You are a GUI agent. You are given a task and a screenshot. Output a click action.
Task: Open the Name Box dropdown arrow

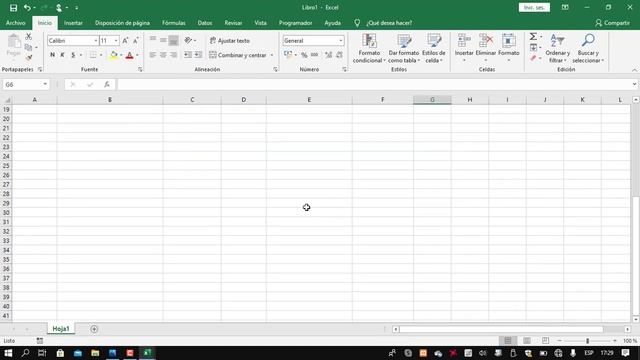pyautogui.click(x=45, y=84)
